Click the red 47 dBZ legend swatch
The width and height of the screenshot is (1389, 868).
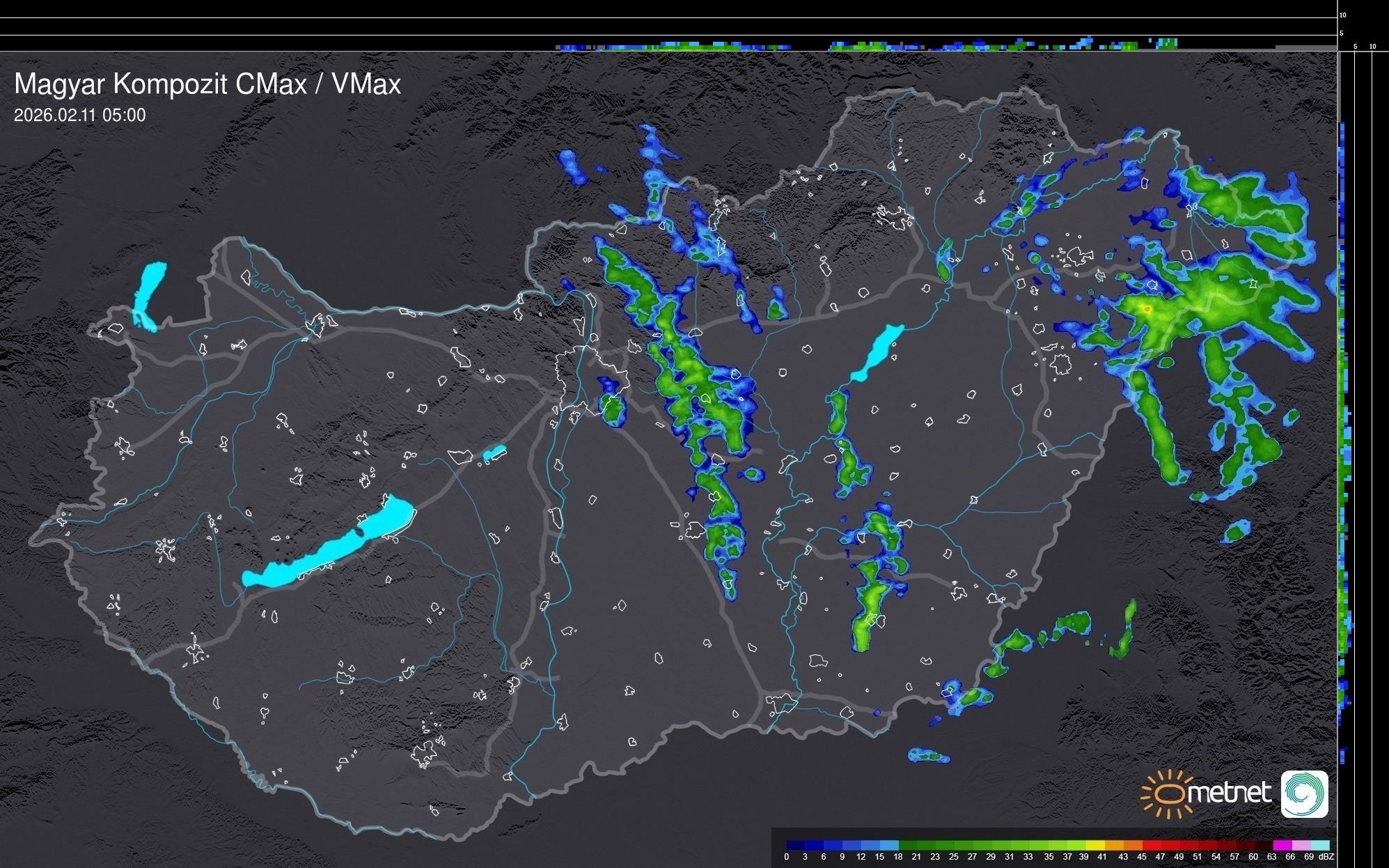pyautogui.click(x=1170, y=845)
